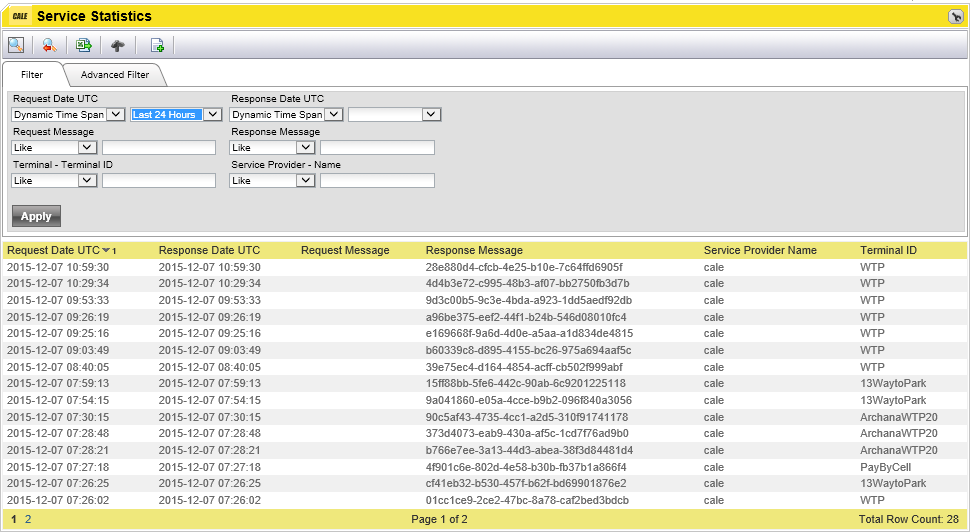Sort by Request Date UTC column header
Viewport: 970px width, 532px height.
click(54, 251)
